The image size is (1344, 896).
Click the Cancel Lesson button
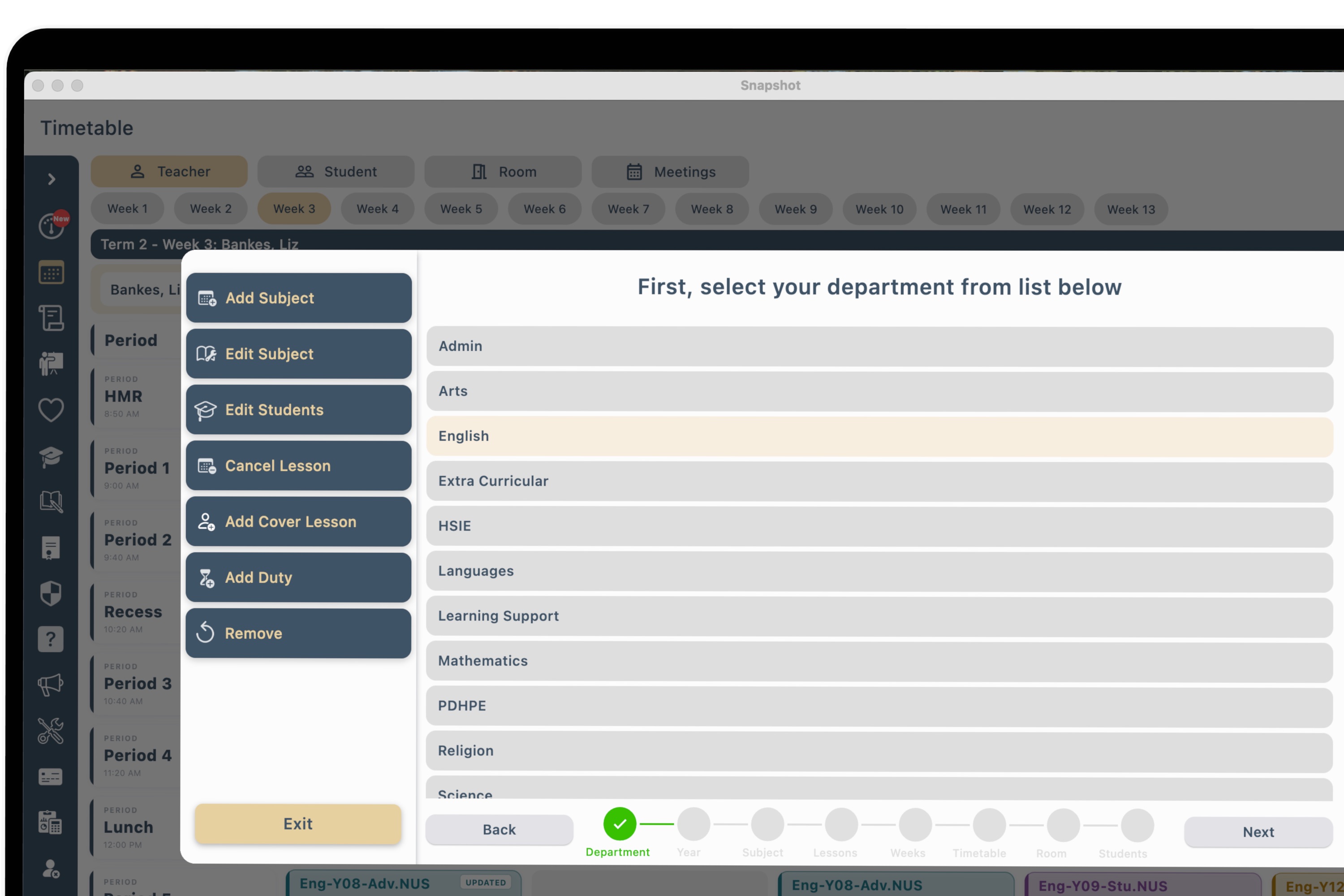click(299, 466)
